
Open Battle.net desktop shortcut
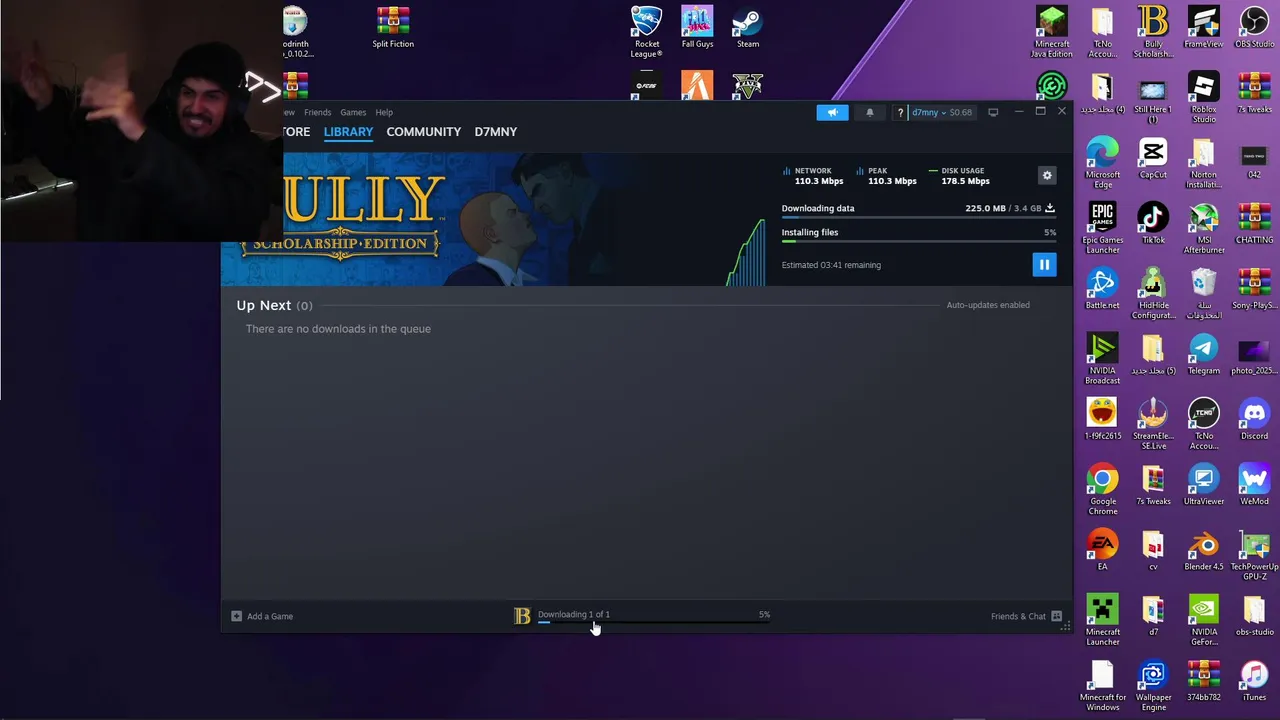(1102, 288)
